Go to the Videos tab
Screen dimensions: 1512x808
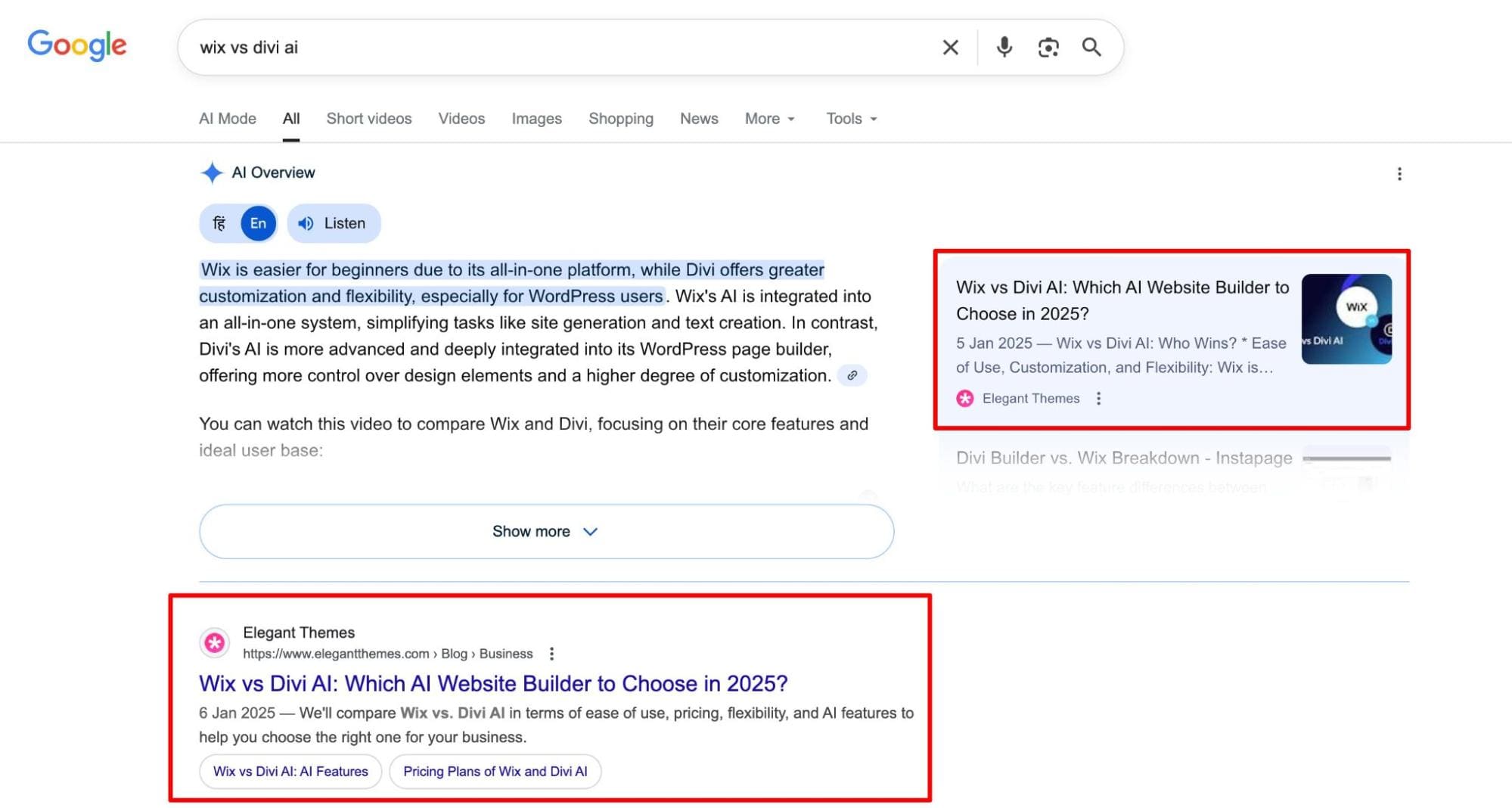pyautogui.click(x=461, y=119)
